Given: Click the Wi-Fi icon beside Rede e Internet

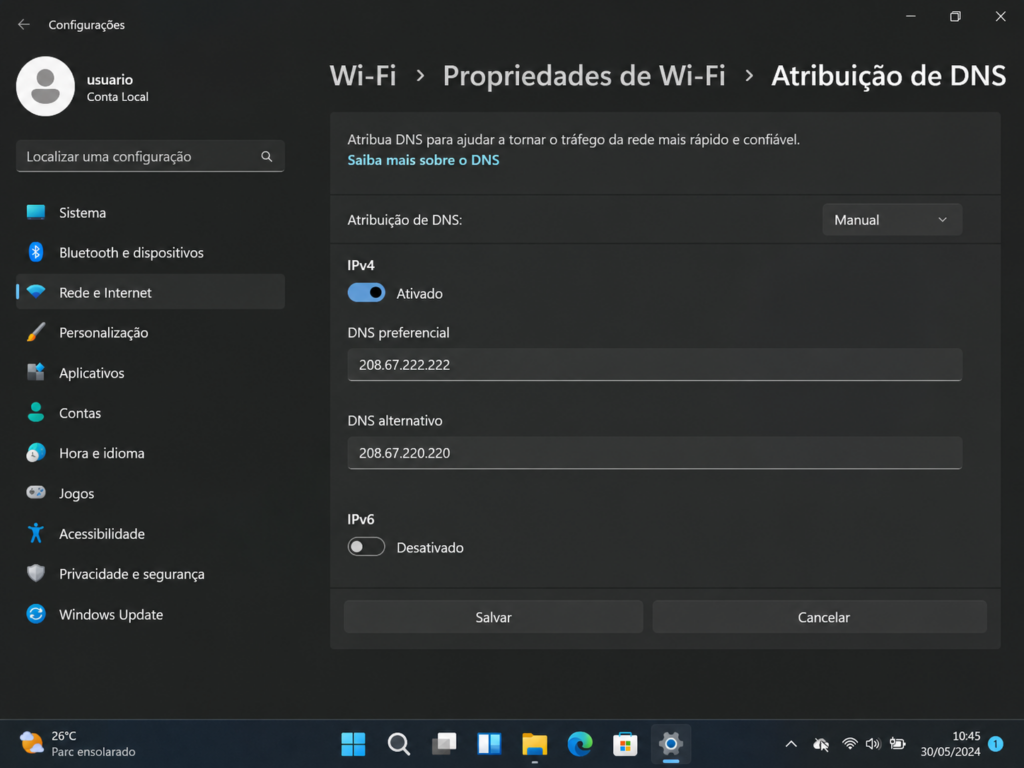Looking at the screenshot, I should [x=36, y=292].
